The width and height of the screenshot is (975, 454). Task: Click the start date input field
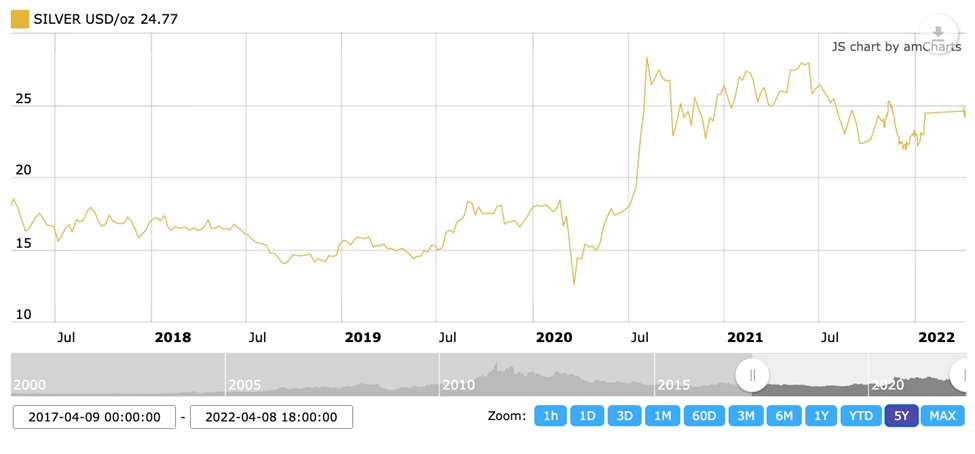(94, 417)
